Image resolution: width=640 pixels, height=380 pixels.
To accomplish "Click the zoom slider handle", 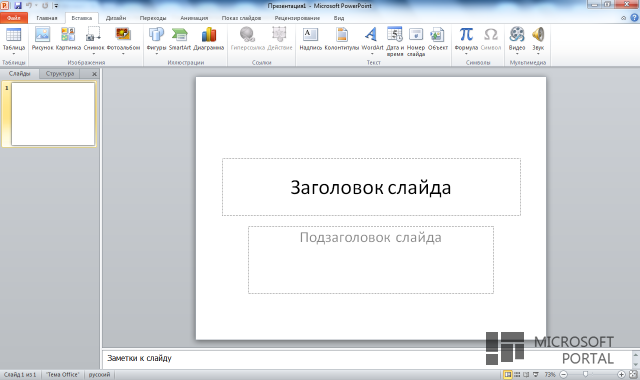I will [x=585, y=374].
